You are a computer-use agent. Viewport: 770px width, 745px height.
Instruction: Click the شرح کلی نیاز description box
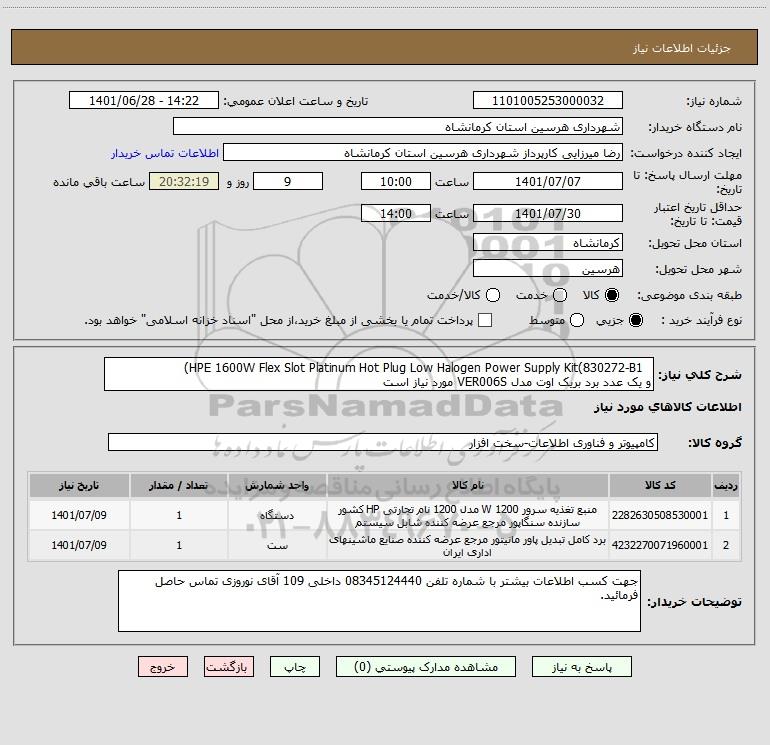point(379,375)
